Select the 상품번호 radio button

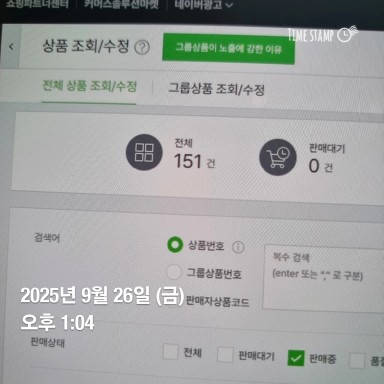coord(175,245)
